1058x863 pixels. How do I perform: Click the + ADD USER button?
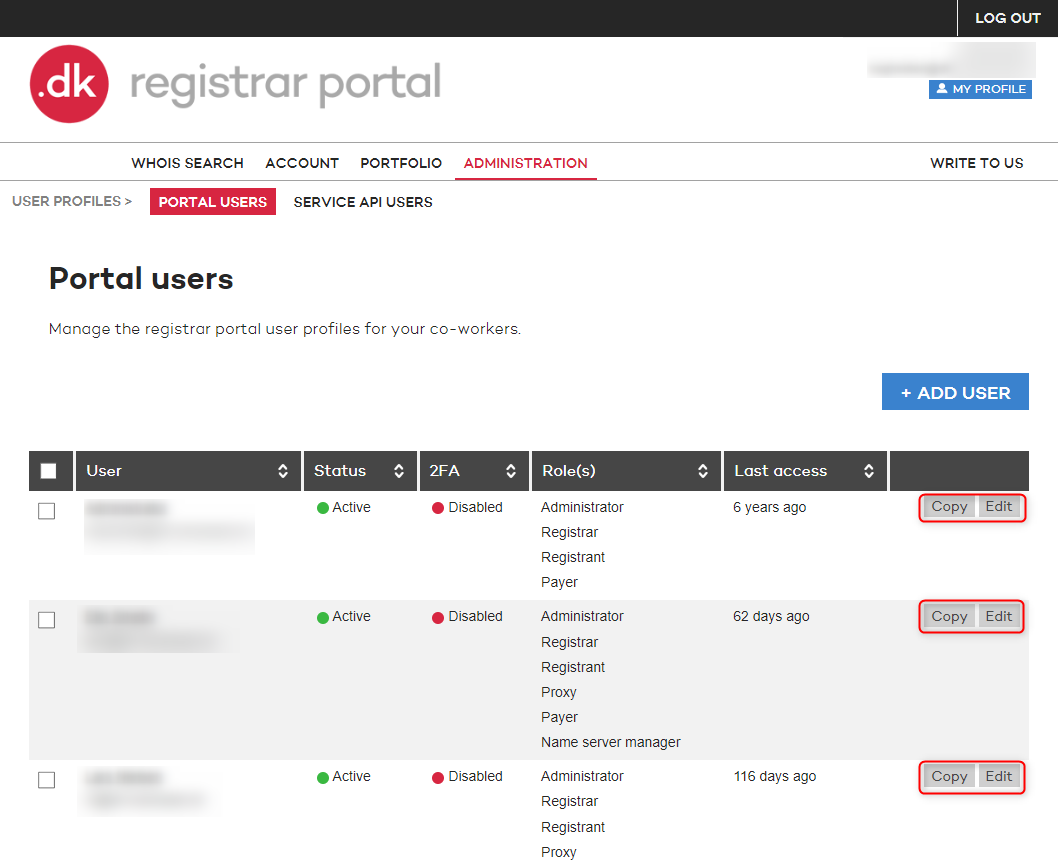[955, 391]
